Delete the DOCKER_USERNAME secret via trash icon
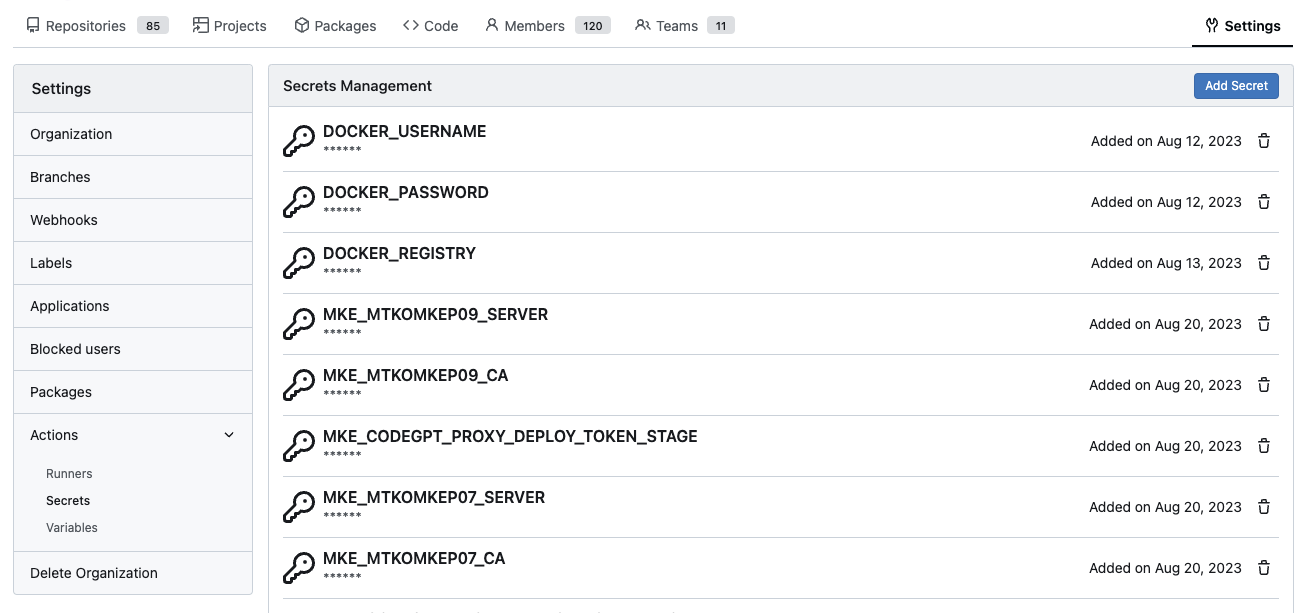 (1264, 141)
